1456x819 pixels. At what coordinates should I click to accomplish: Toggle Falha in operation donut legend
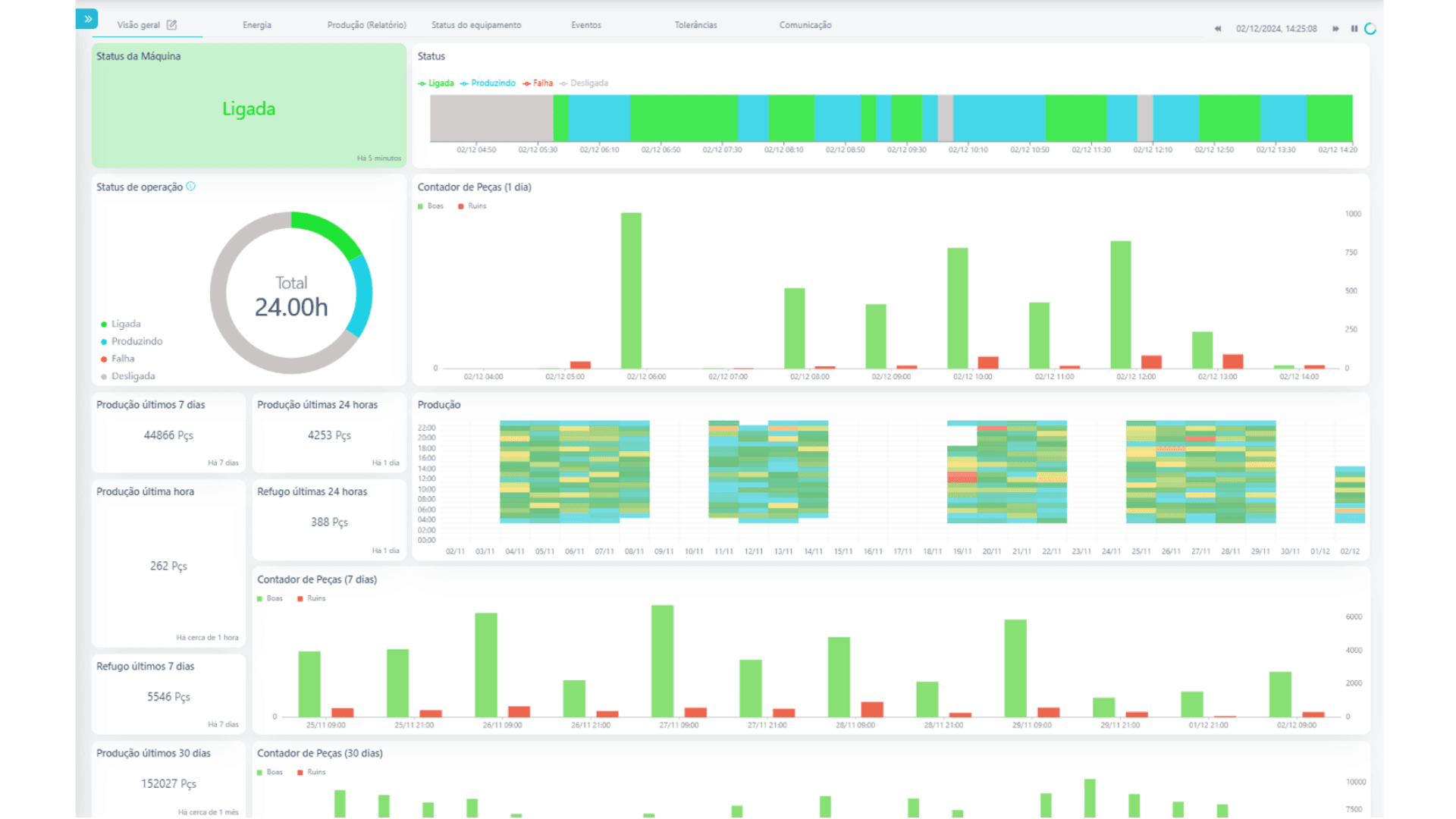click(x=118, y=359)
